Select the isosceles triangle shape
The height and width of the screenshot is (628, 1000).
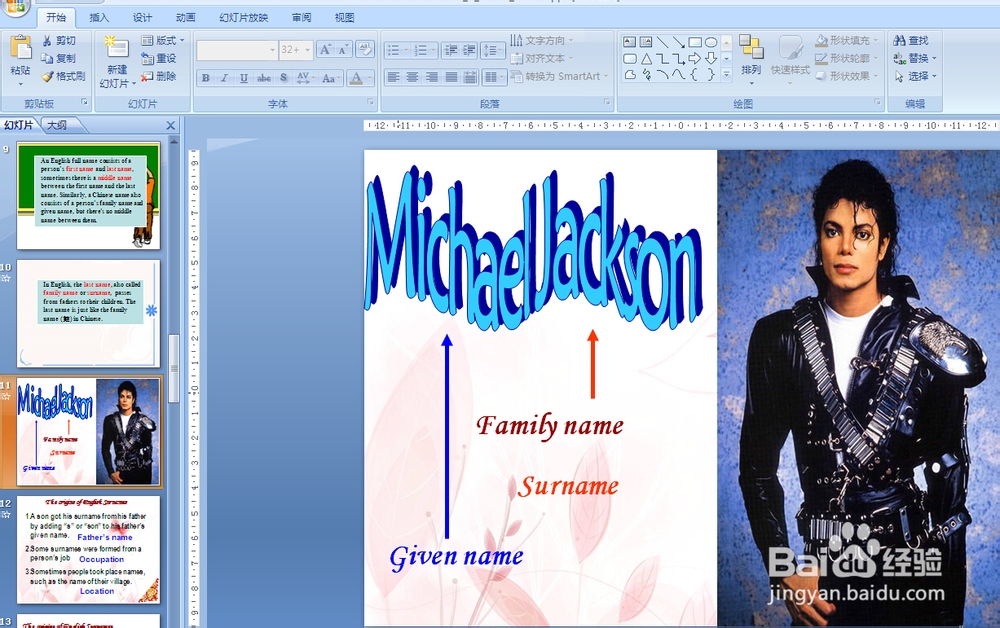(646, 59)
